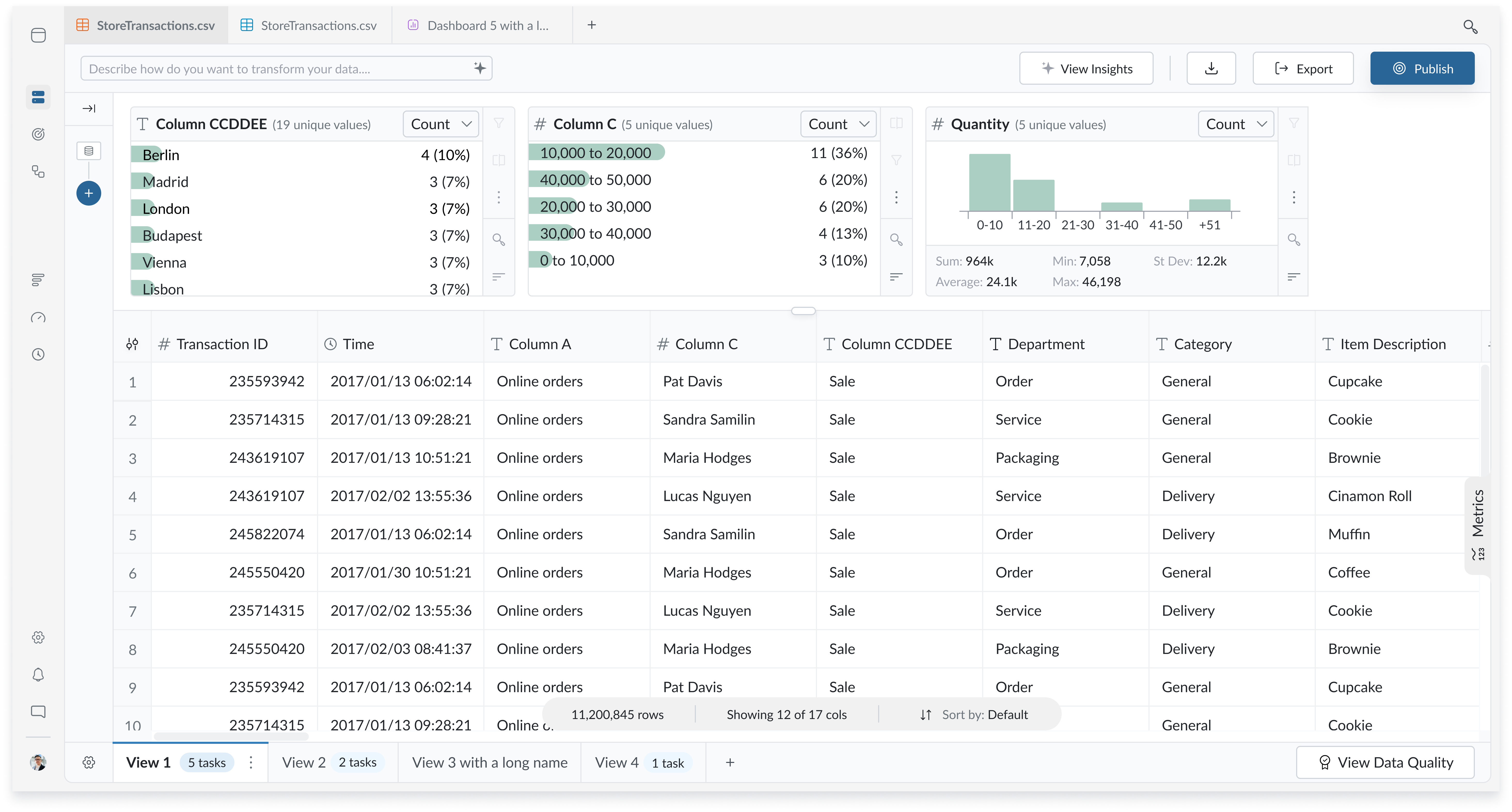The height and width of the screenshot is (812, 1512).
Task: Click the blue plus add-step button
Action: (89, 193)
